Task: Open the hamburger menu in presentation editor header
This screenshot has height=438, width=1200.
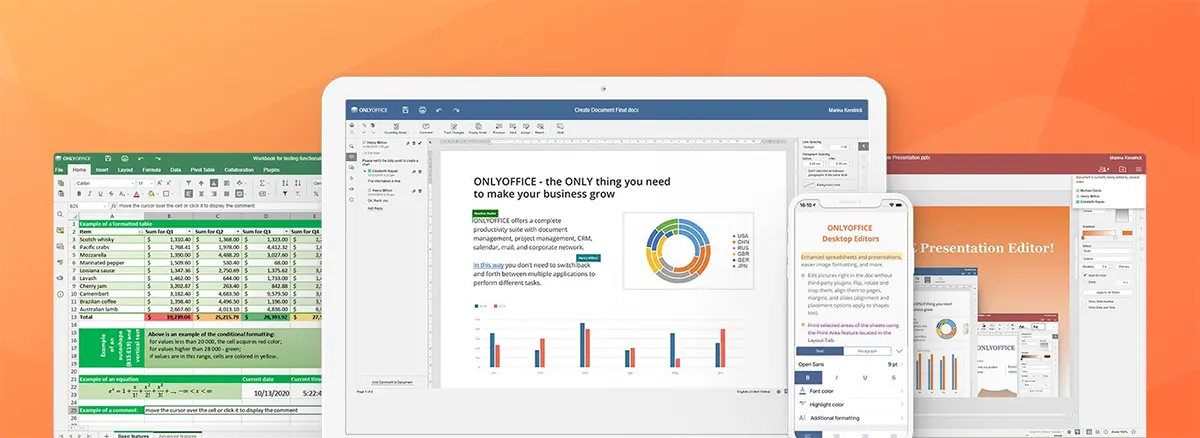Action: tap(1139, 169)
